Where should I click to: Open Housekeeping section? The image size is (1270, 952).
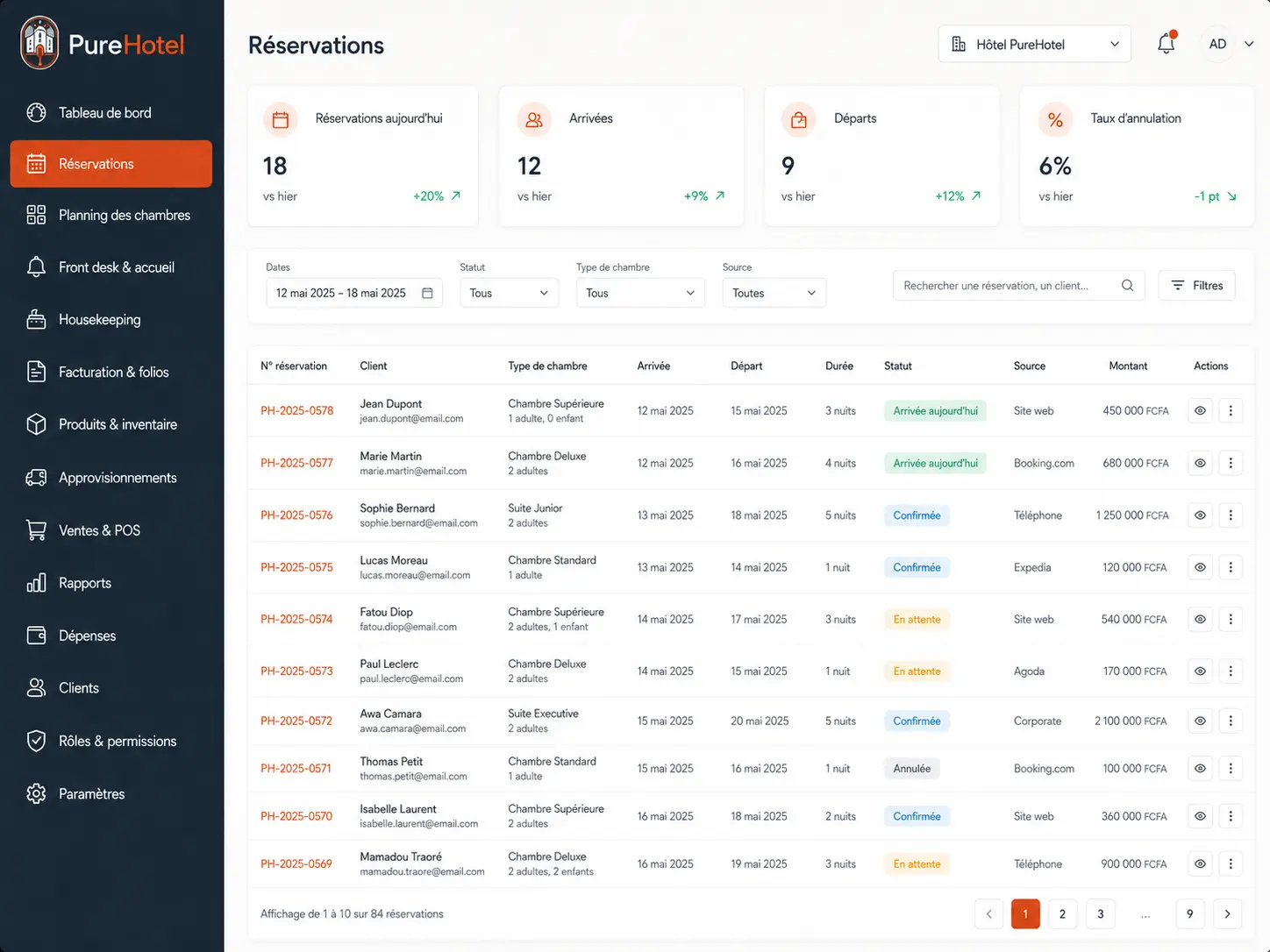point(111,320)
